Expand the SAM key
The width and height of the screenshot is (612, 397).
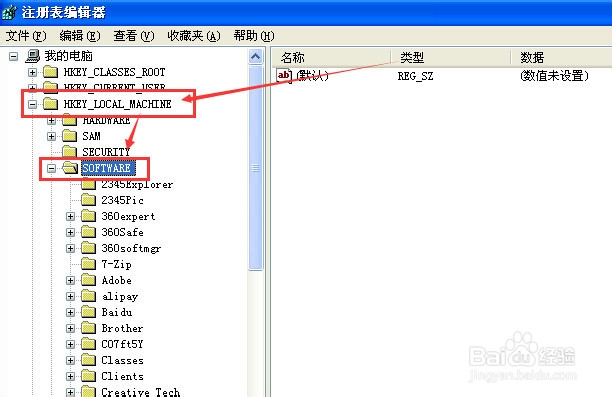click(52, 136)
